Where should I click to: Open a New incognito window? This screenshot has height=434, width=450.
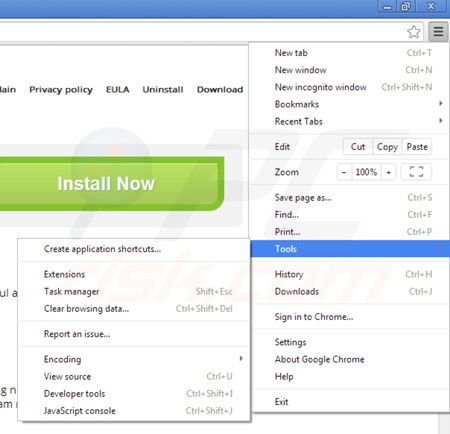point(349,87)
